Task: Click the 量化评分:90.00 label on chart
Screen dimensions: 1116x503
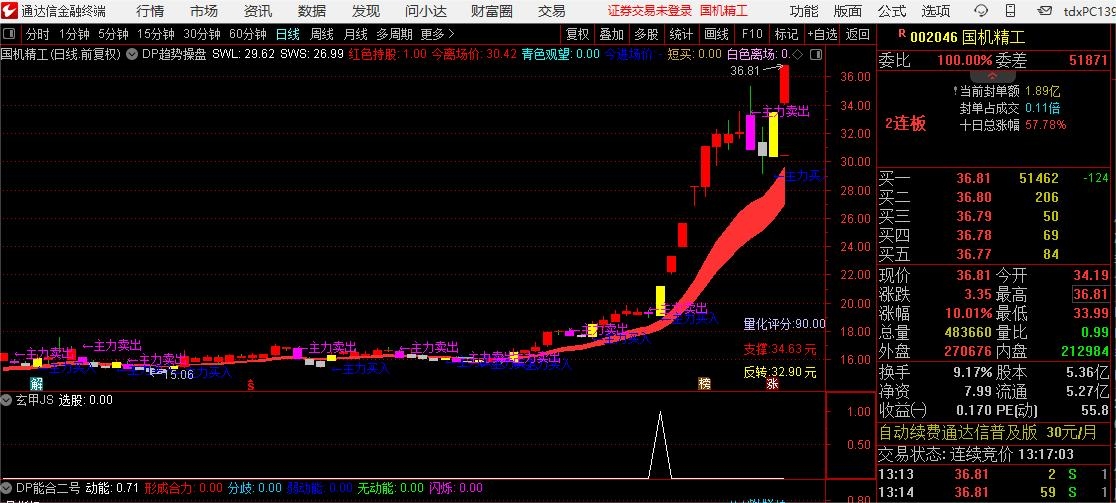Action: (x=784, y=324)
